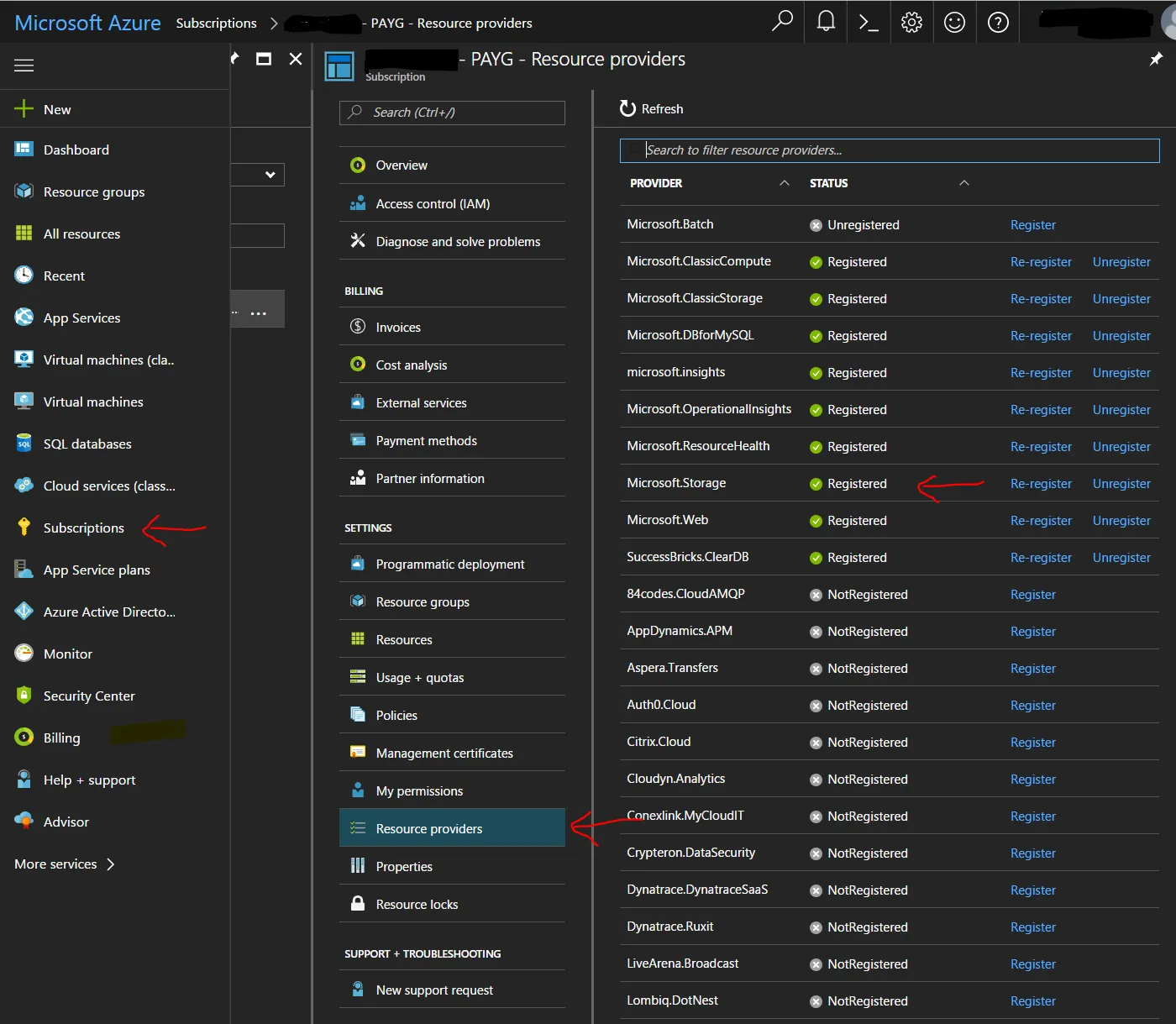Click the Subscriptions key icon
Screen dimensions: 1176x1024
tap(24, 528)
